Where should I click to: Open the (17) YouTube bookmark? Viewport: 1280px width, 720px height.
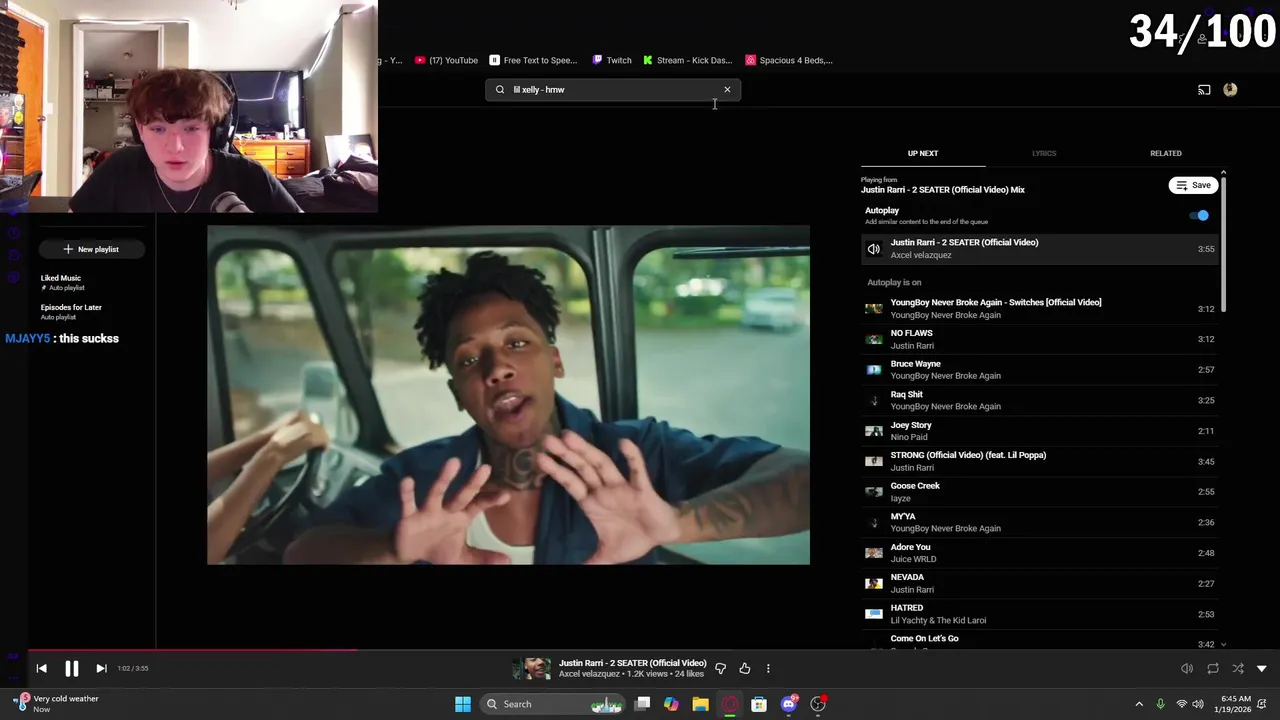[447, 60]
